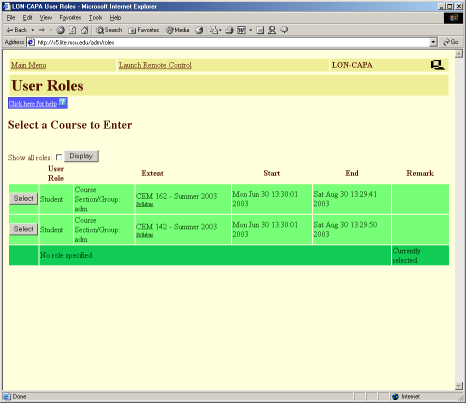Open the Click here for help link
Image resolution: width=466 pixels, height=403 pixels.
click(x=33, y=104)
